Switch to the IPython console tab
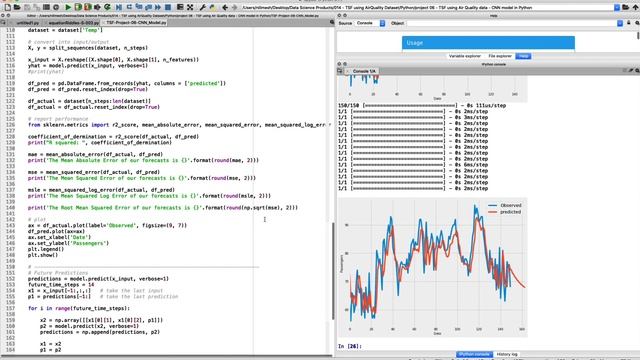 point(474,354)
